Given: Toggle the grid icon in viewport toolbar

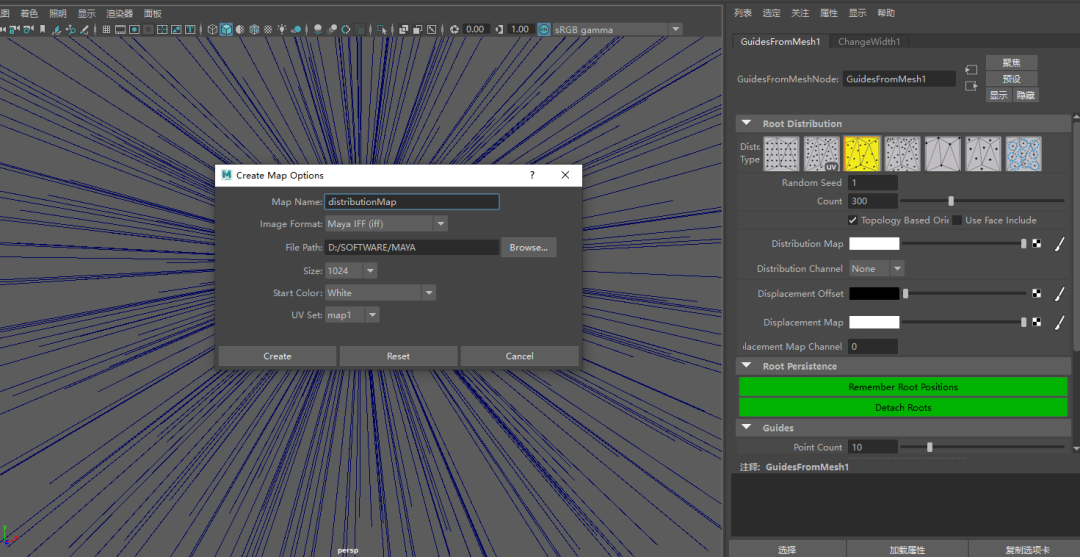Looking at the screenshot, I should coord(106,30).
